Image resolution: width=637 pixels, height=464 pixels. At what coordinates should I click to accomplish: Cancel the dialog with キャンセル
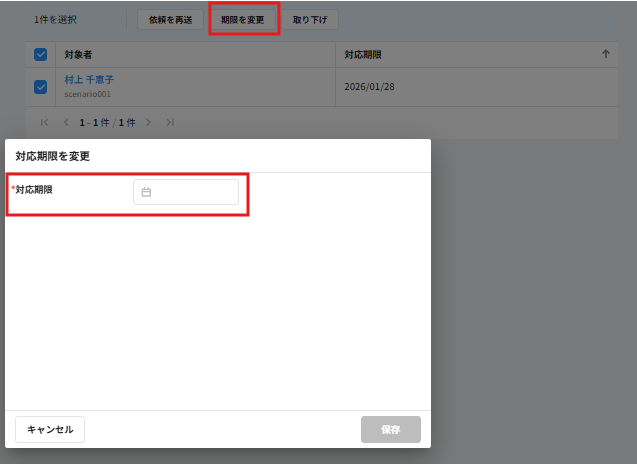coord(50,429)
